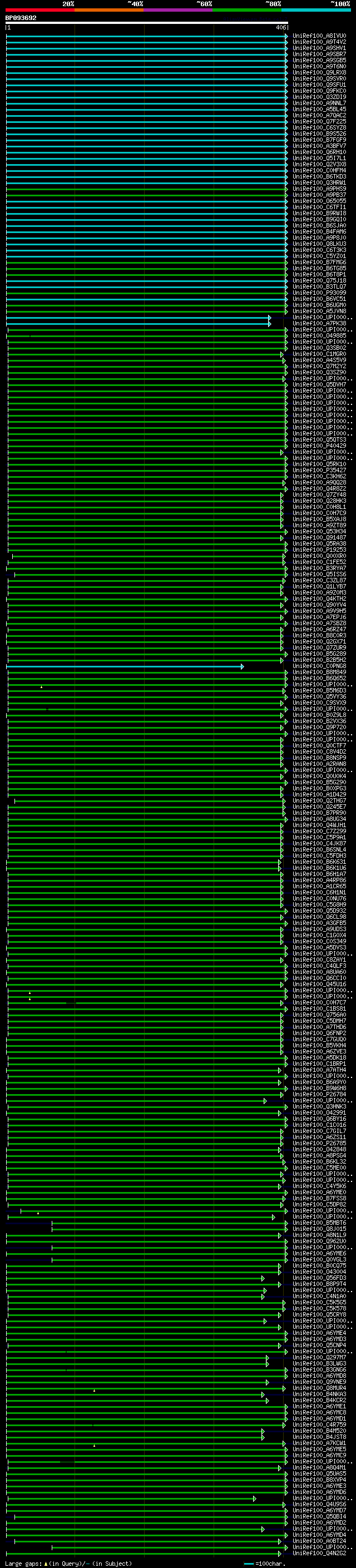
Task: Open hit UniRef100_Q3ZDI9
Action: click(319, 97)
